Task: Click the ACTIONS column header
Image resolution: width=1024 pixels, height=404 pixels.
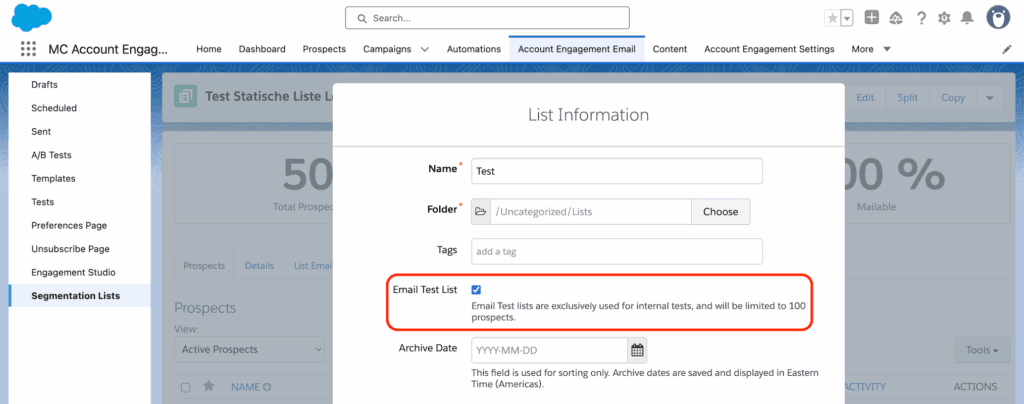Action: click(x=975, y=386)
